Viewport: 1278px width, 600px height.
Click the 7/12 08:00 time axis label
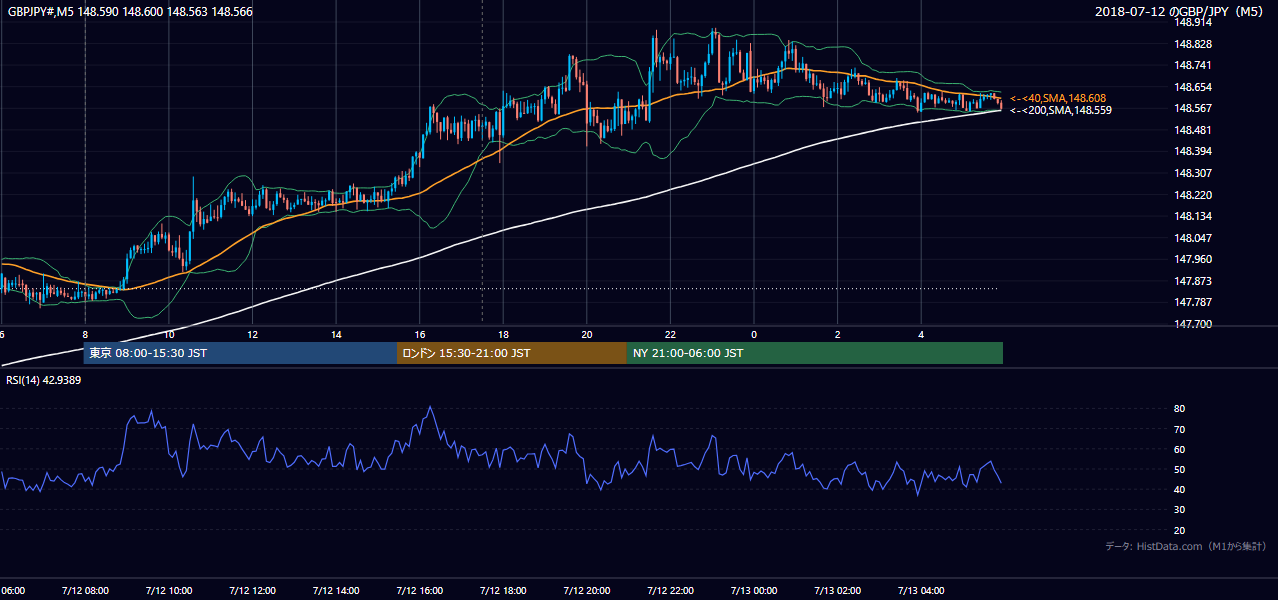[85, 590]
